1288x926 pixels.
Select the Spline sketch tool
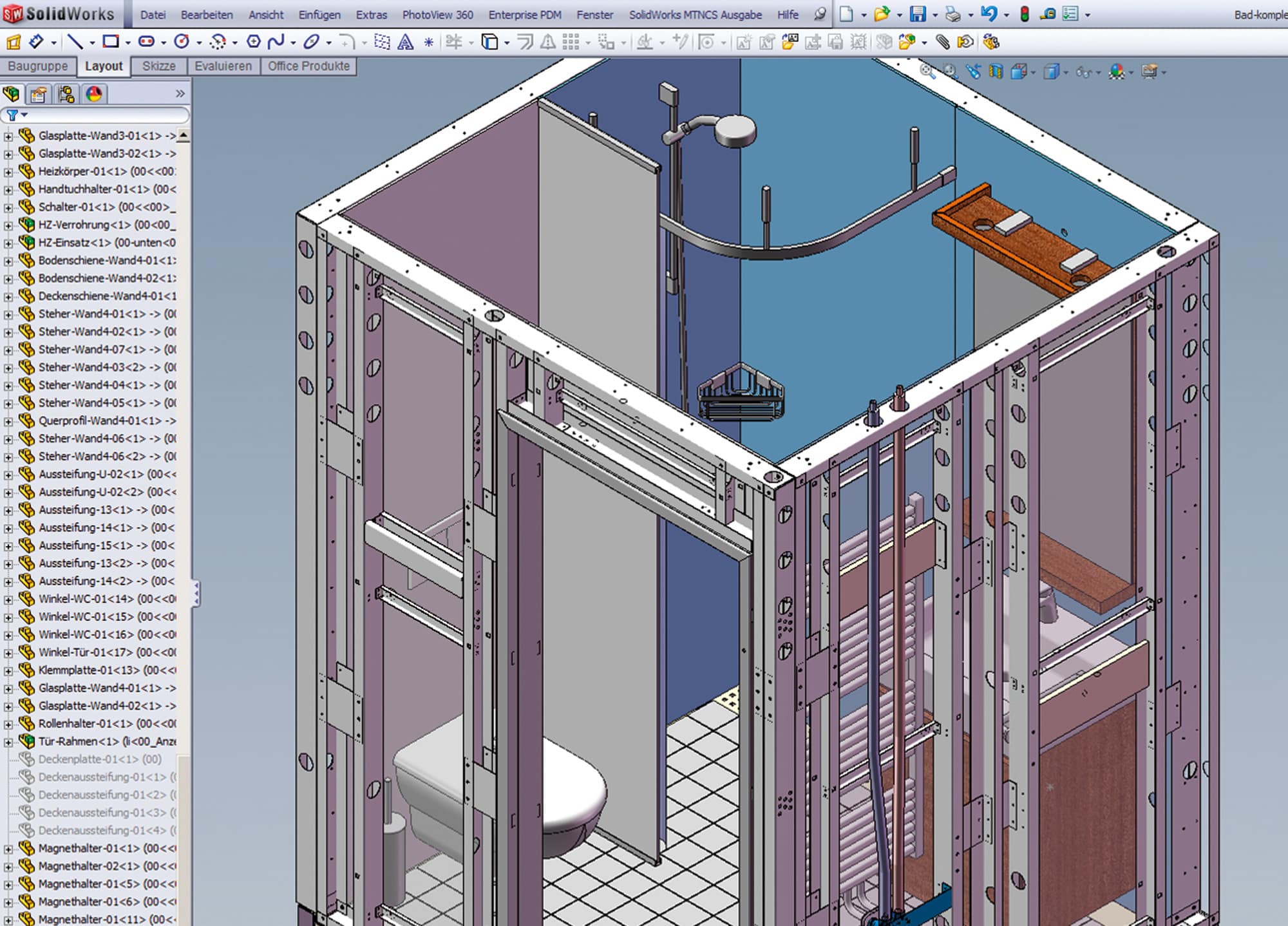coord(276,42)
